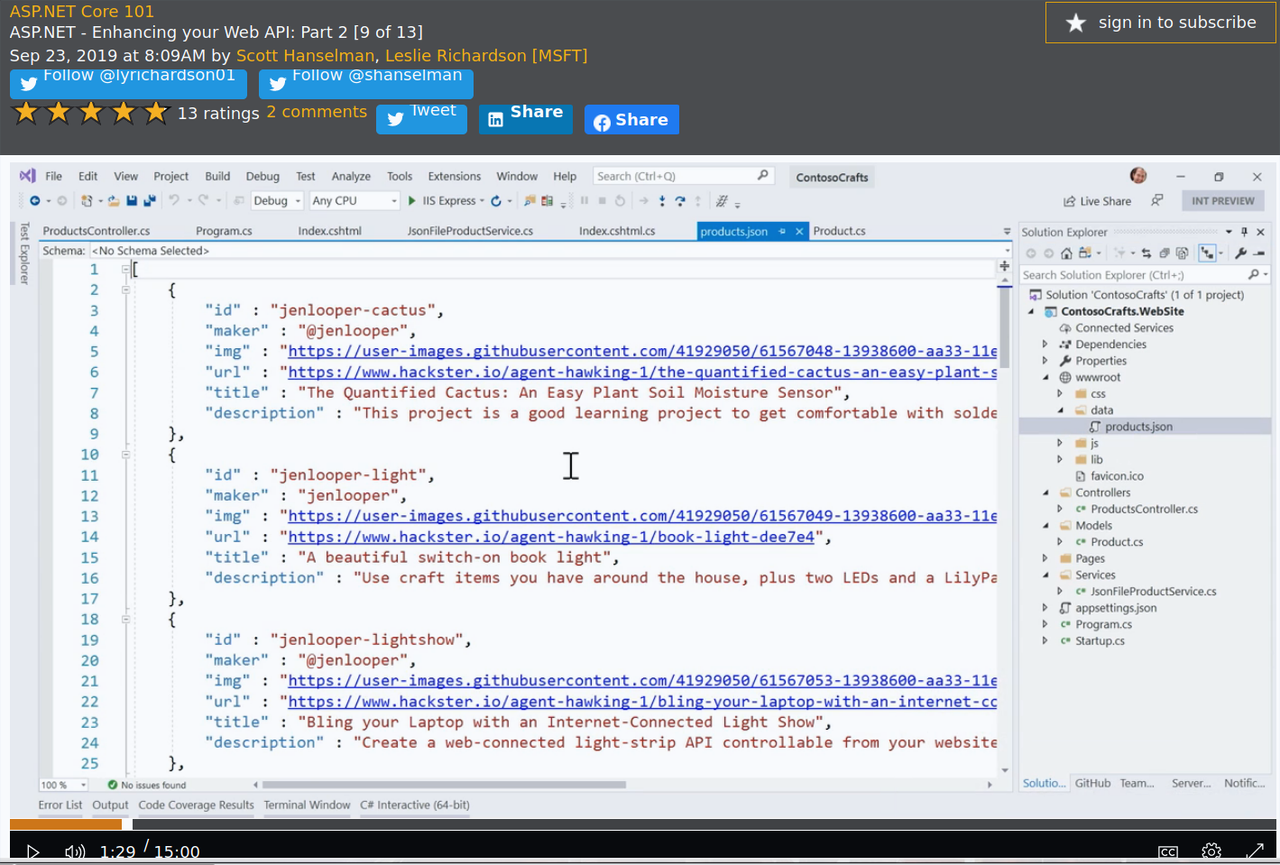Click Live Share
This screenshot has height=865, width=1280.
coord(1098,201)
